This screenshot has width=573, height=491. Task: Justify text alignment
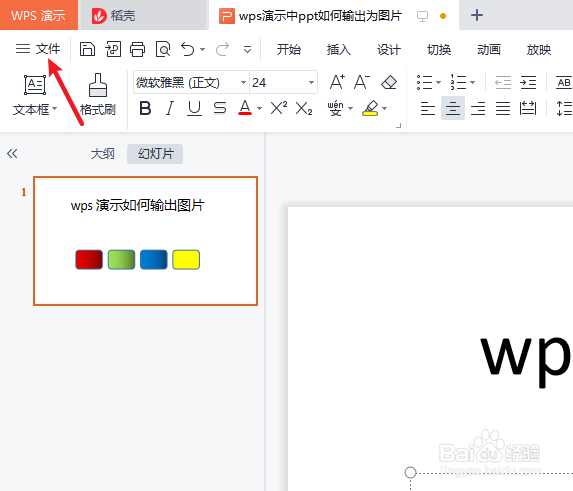tap(503, 109)
